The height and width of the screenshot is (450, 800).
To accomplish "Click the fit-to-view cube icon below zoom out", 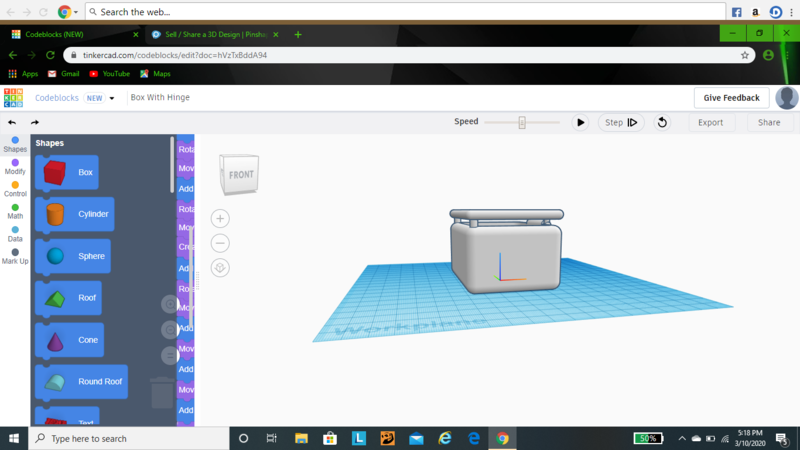I will tap(221, 267).
